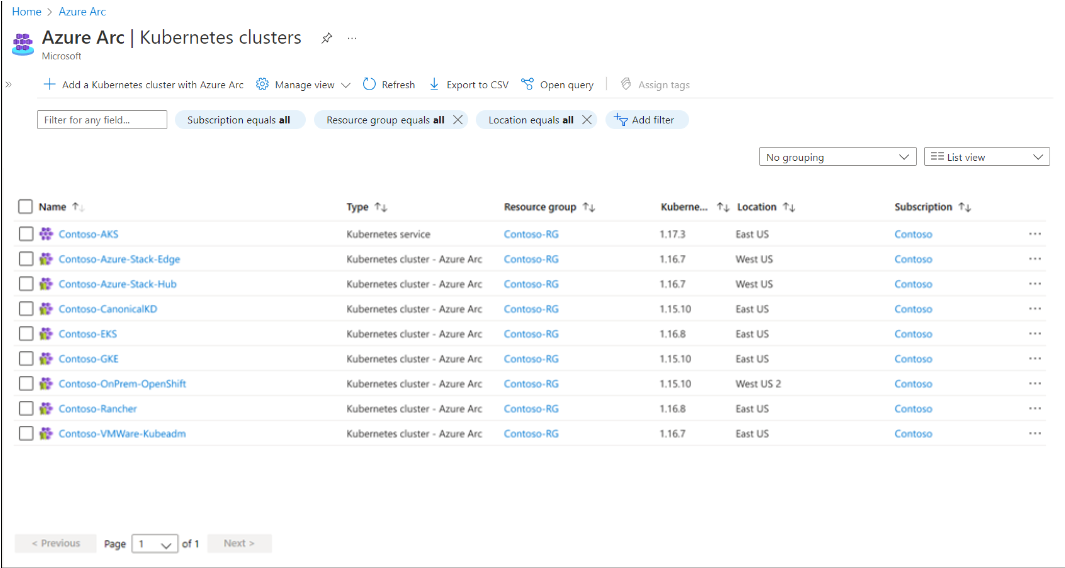Viewport: 1065px width, 568px height.
Task: Open the Manage view menu
Action: (303, 84)
